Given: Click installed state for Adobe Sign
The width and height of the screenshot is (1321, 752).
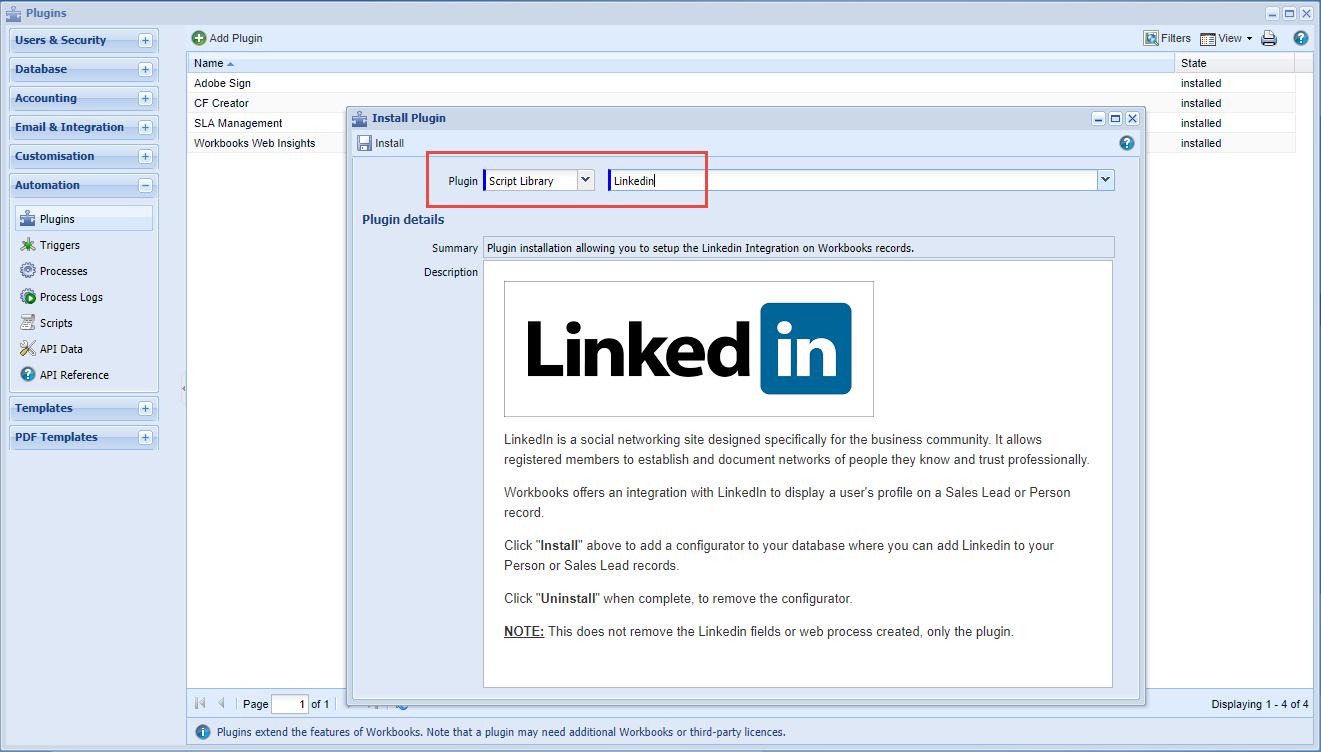Looking at the screenshot, I should tap(1201, 83).
